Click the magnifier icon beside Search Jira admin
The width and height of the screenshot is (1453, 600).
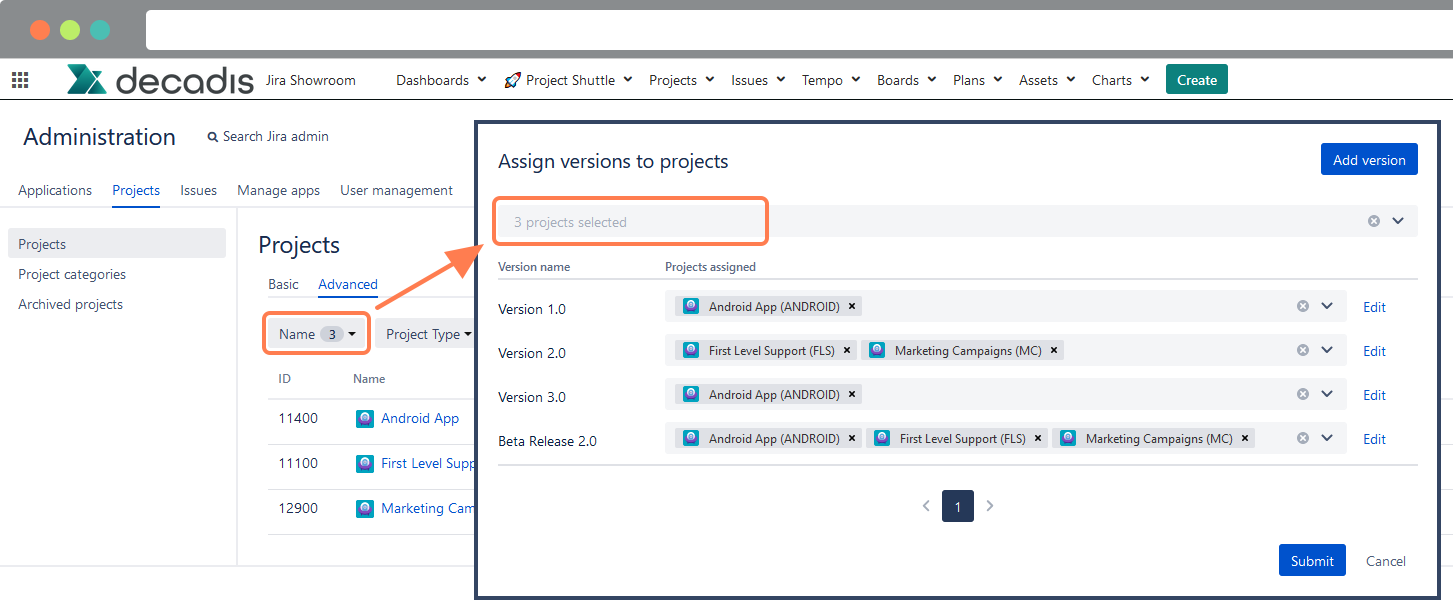211,136
